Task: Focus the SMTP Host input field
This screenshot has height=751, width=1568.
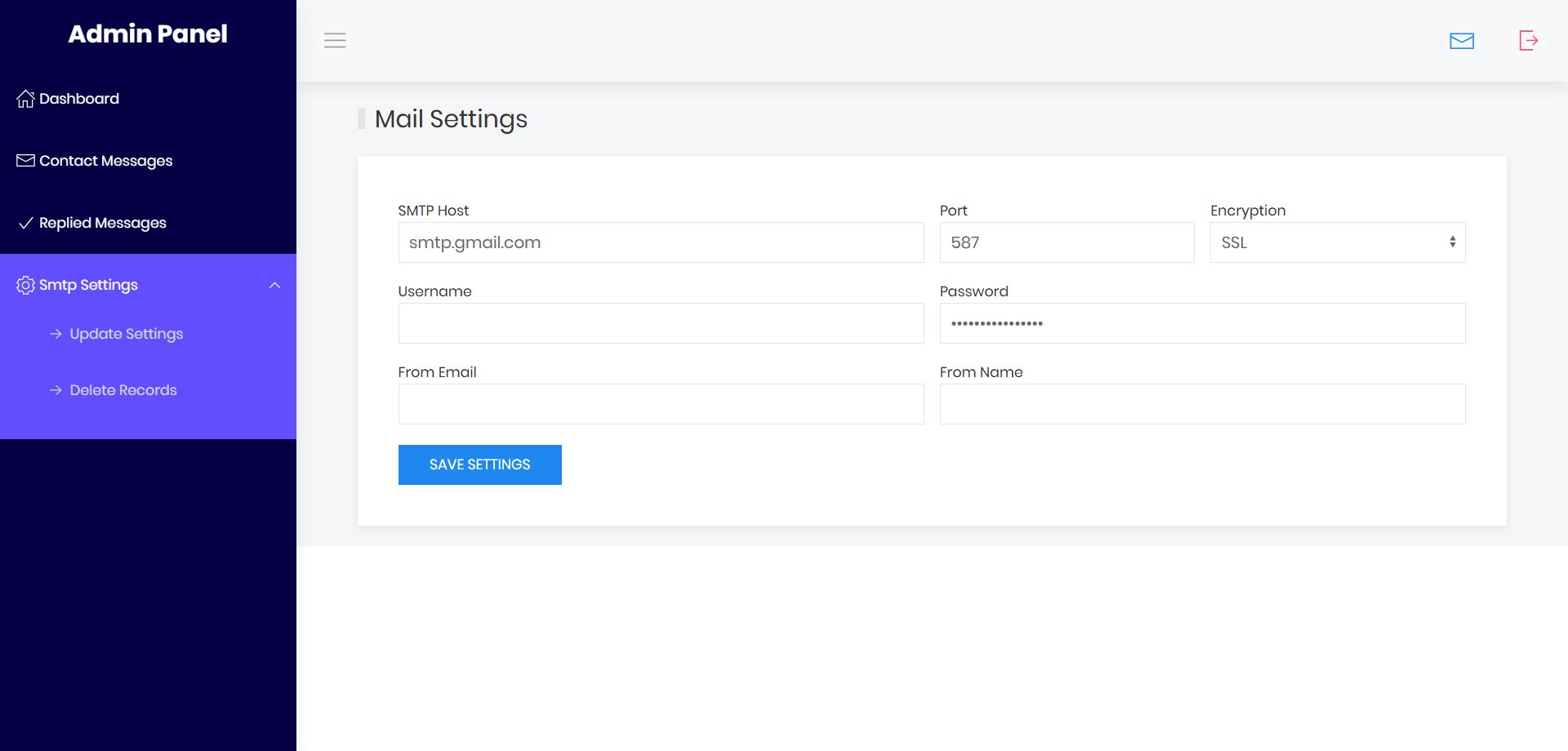Action: click(x=661, y=242)
